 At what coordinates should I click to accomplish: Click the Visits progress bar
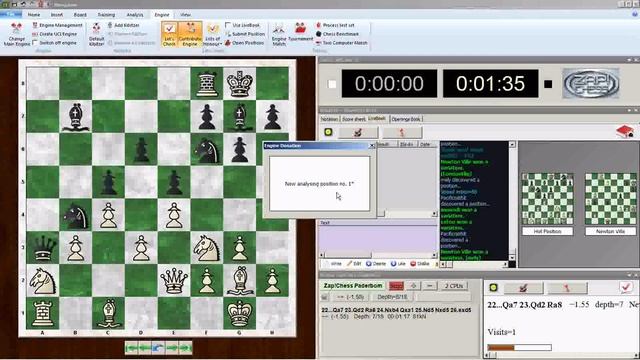[x=519, y=347]
